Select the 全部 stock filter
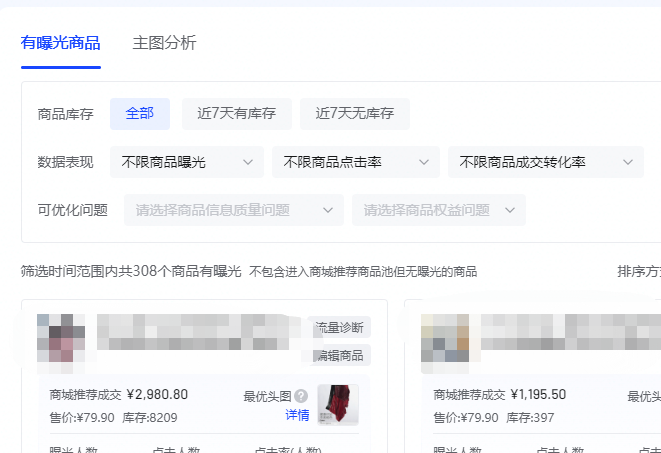 point(140,114)
